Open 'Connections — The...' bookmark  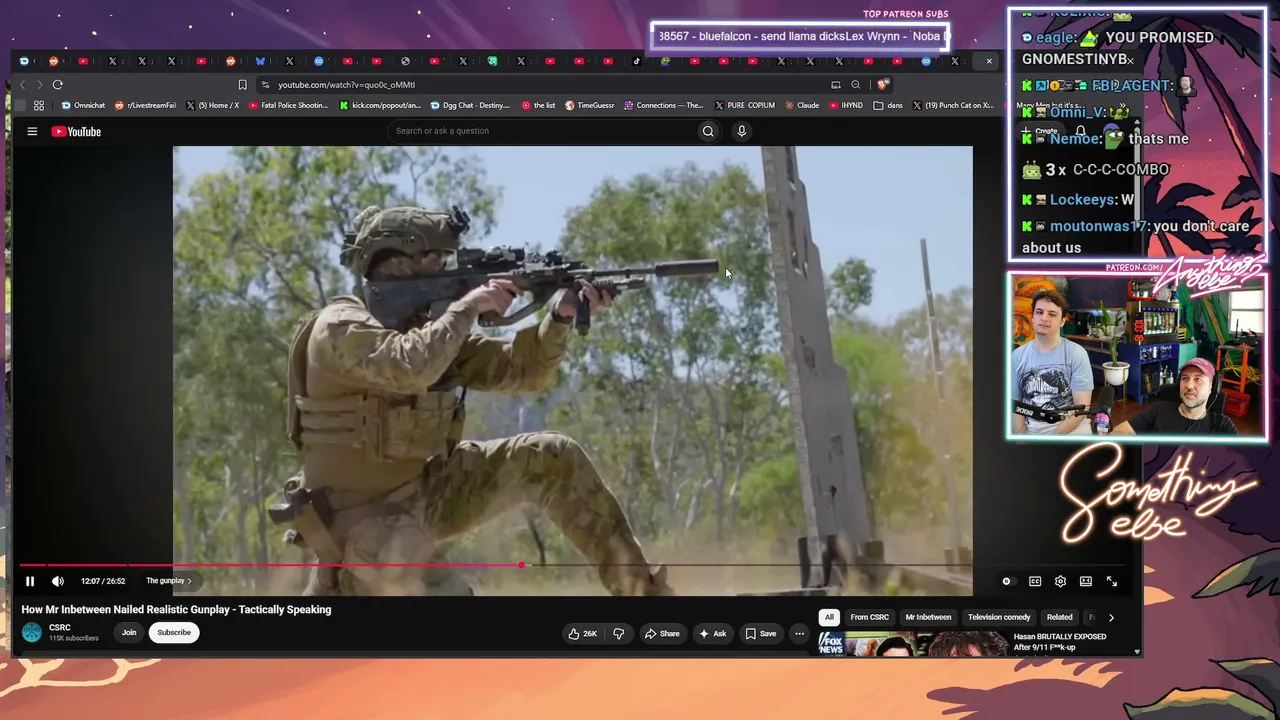(x=664, y=105)
